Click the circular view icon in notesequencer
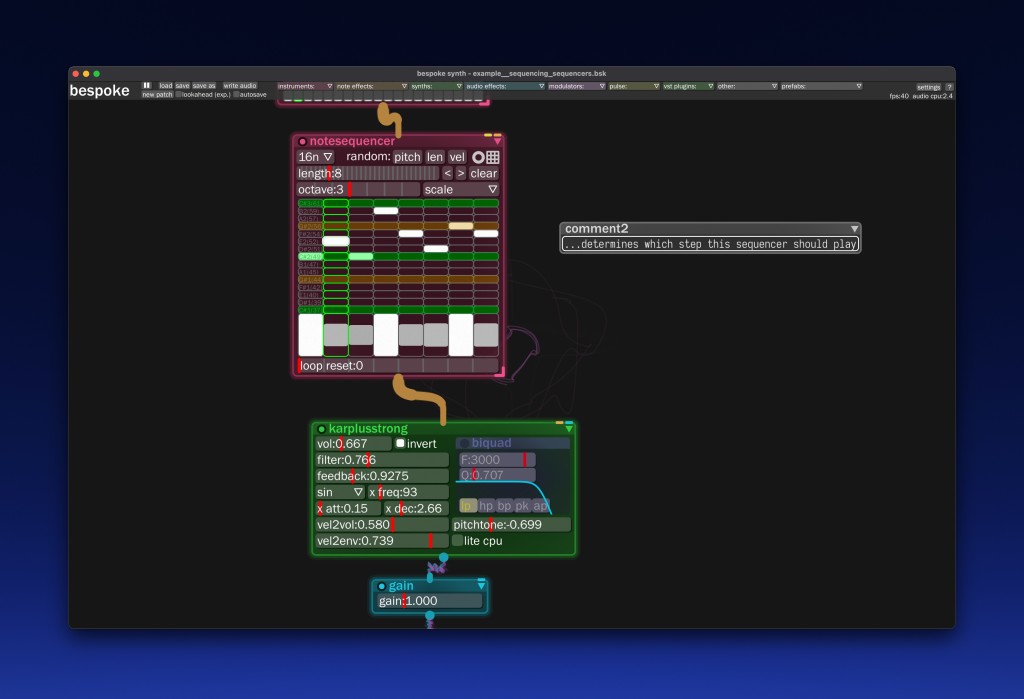 [x=478, y=157]
